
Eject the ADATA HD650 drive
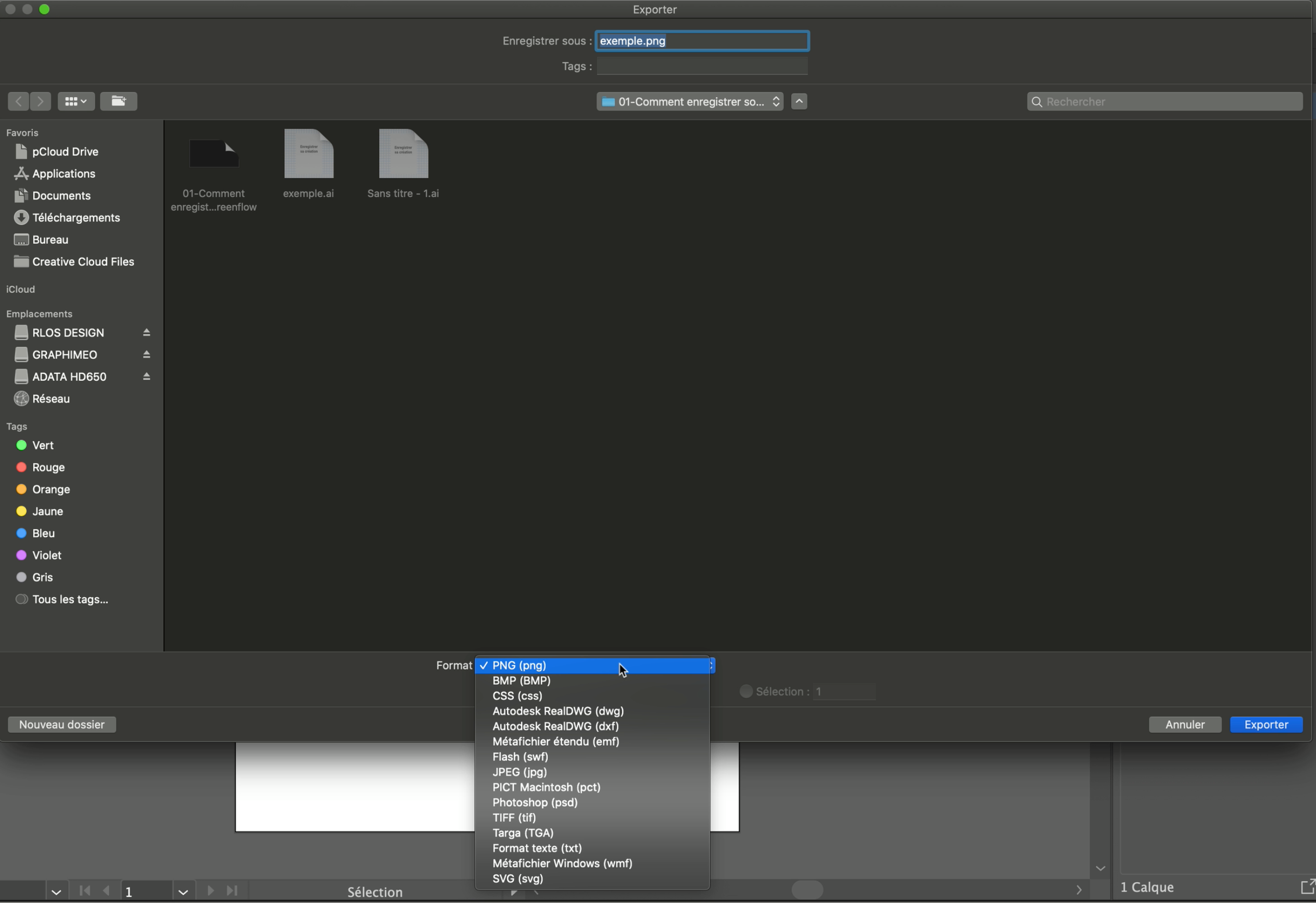click(146, 377)
